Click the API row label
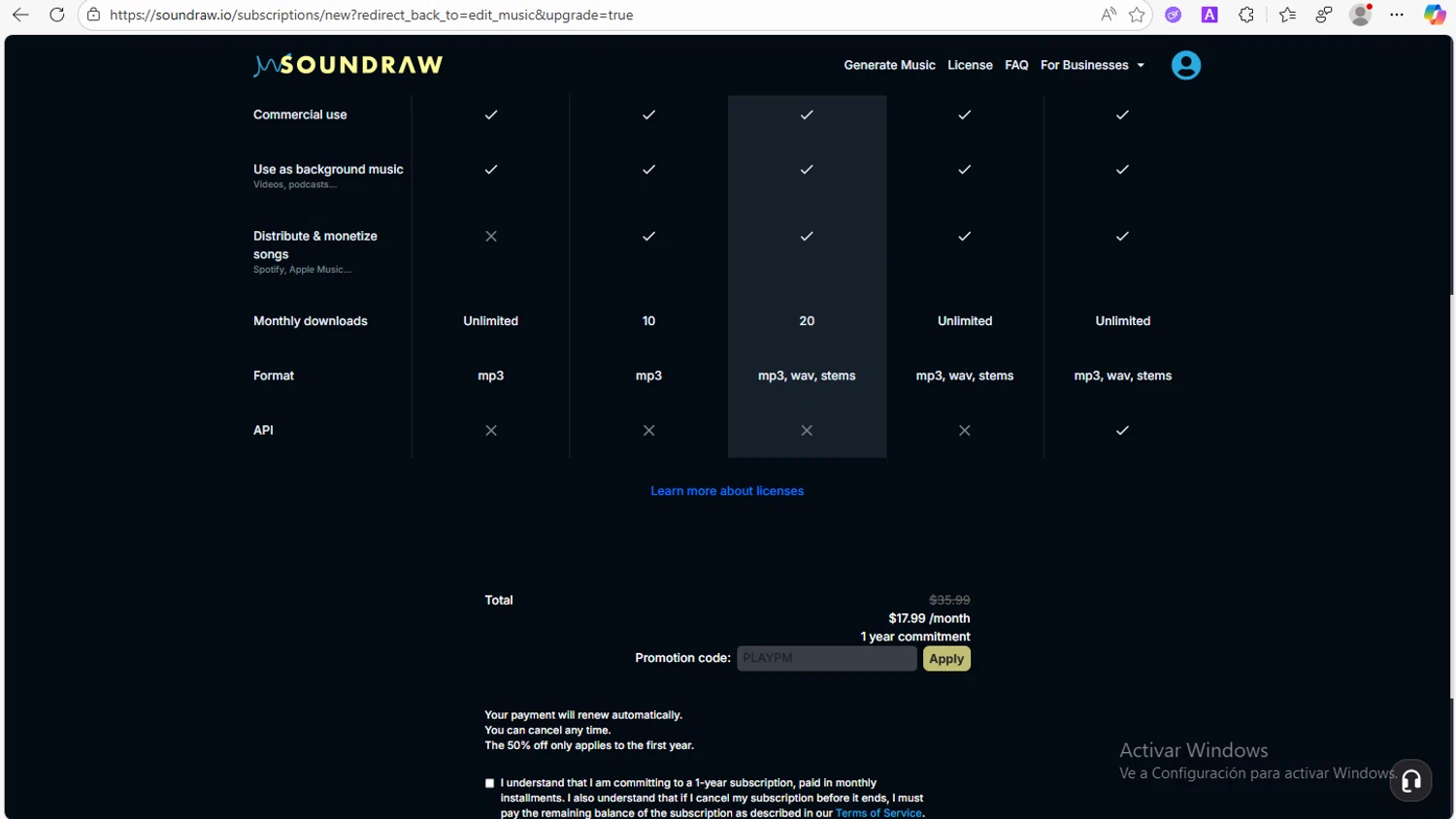 click(x=263, y=430)
